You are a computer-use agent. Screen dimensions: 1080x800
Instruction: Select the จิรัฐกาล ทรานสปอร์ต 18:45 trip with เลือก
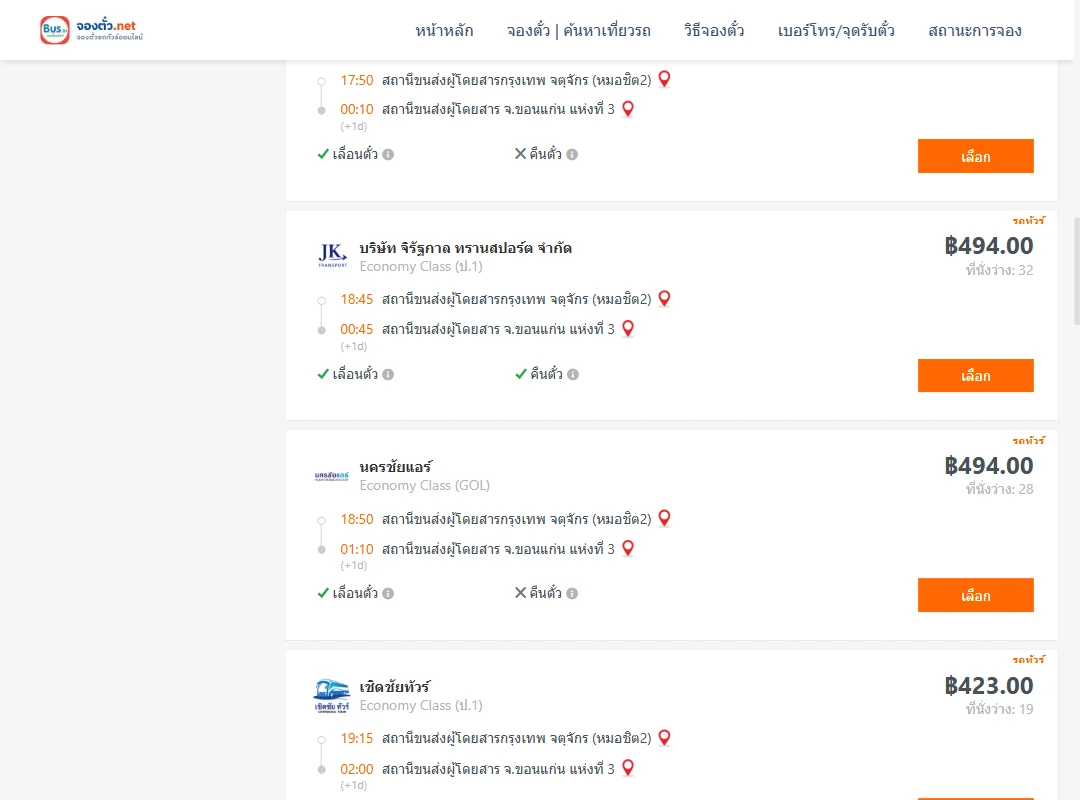[975, 376]
